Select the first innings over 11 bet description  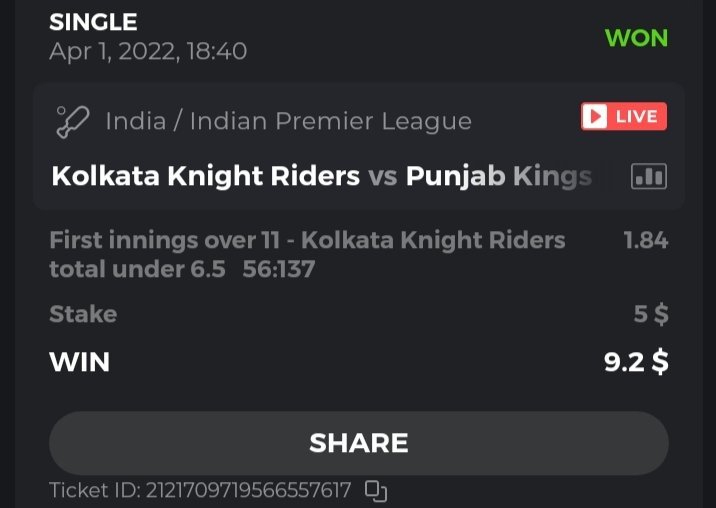[x=307, y=240]
